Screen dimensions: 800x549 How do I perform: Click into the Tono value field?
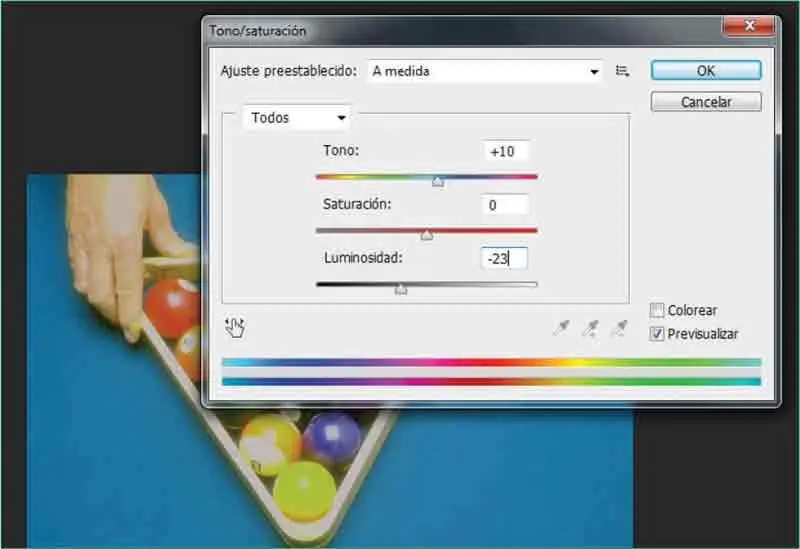click(505, 151)
